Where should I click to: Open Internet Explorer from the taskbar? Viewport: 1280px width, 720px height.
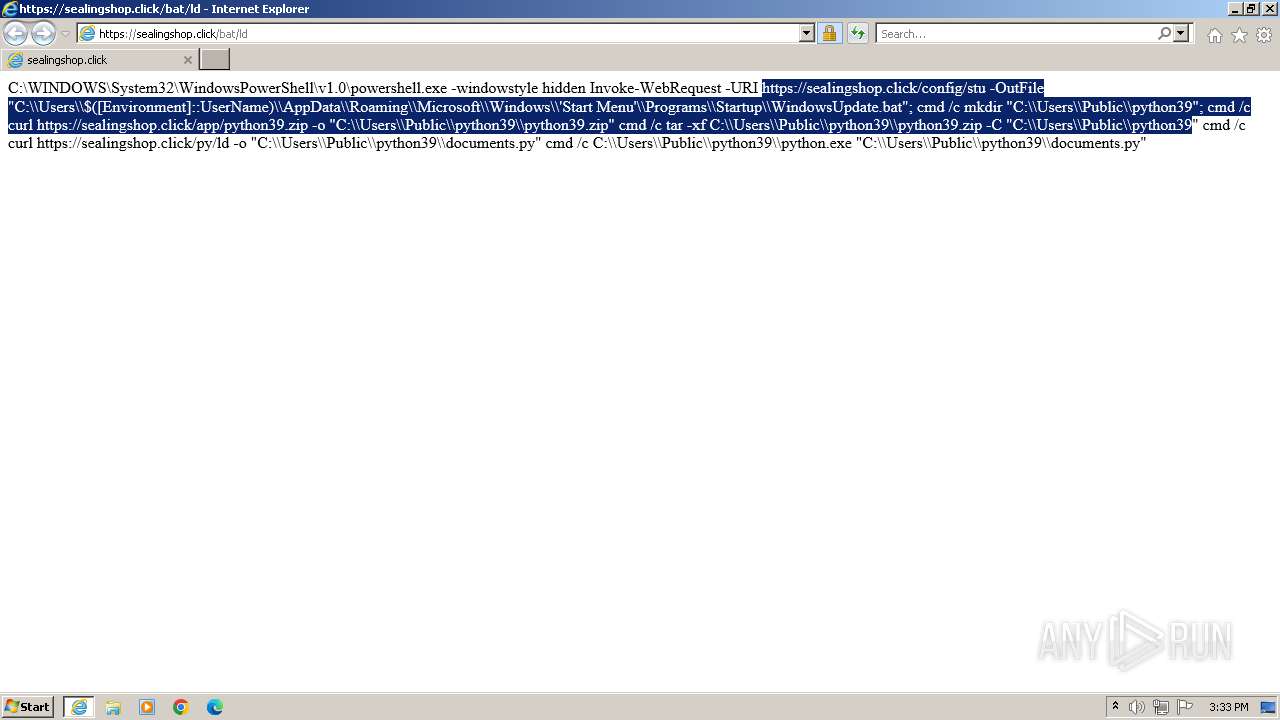tap(79, 707)
